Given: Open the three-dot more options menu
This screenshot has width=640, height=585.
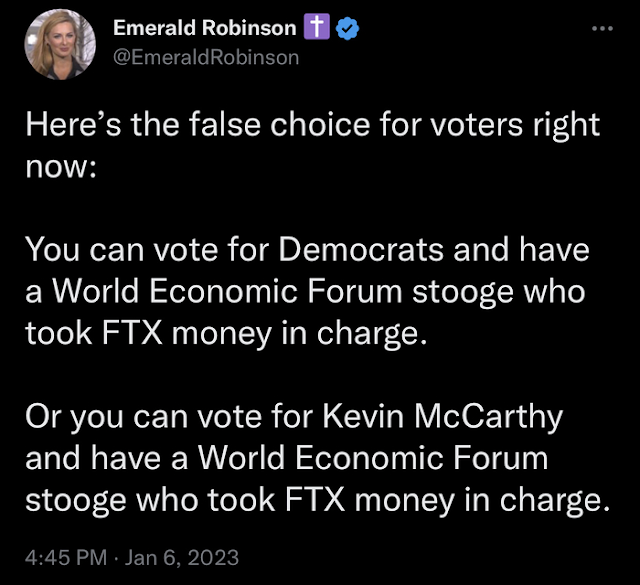Looking at the screenshot, I should point(601,29).
